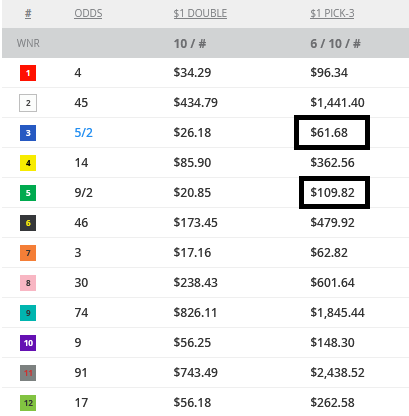The height and width of the screenshot is (416, 409).
Task: Sort by the $1 PICK-3 column header
Action: click(332, 13)
